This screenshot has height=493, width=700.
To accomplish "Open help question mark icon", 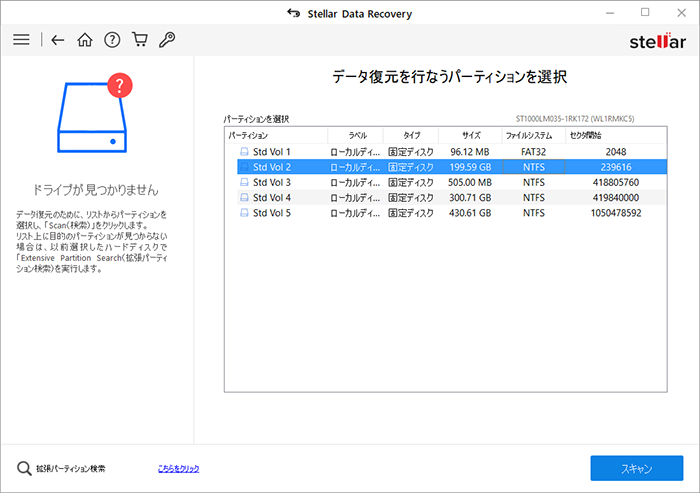I will coord(112,40).
